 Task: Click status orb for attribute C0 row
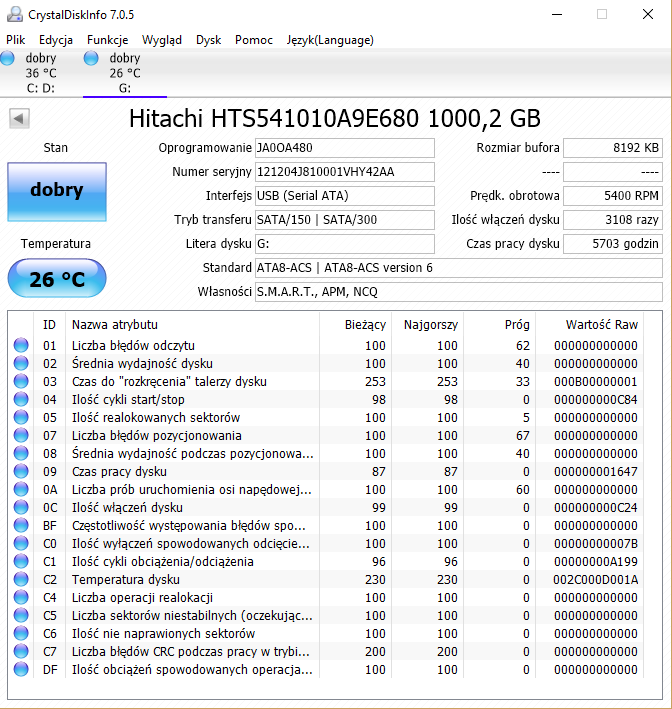(x=21, y=544)
